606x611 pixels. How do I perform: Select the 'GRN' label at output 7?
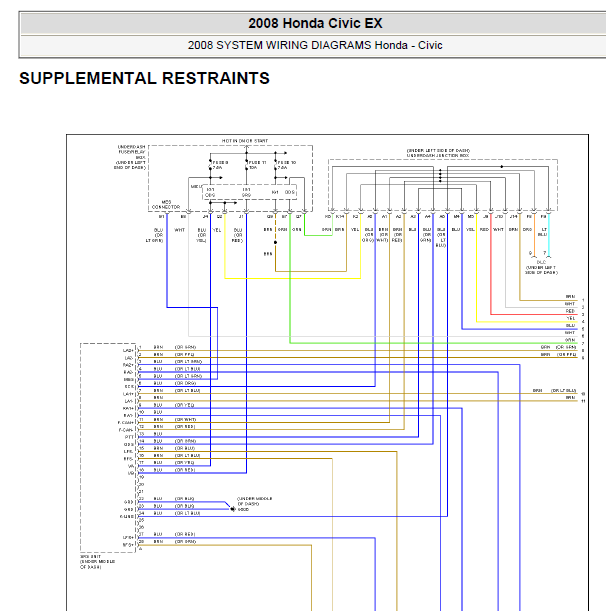tap(571, 340)
